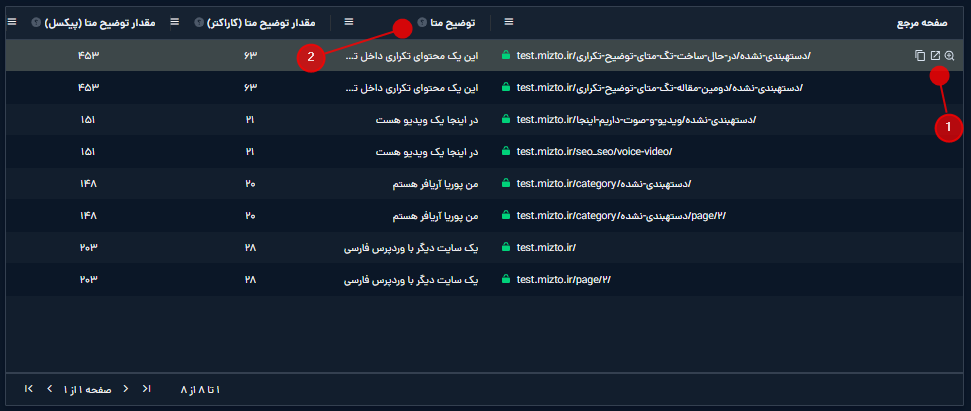Select character count ۶۳ in دومین-مقاله row
This screenshot has height=411, width=971.
(250, 88)
